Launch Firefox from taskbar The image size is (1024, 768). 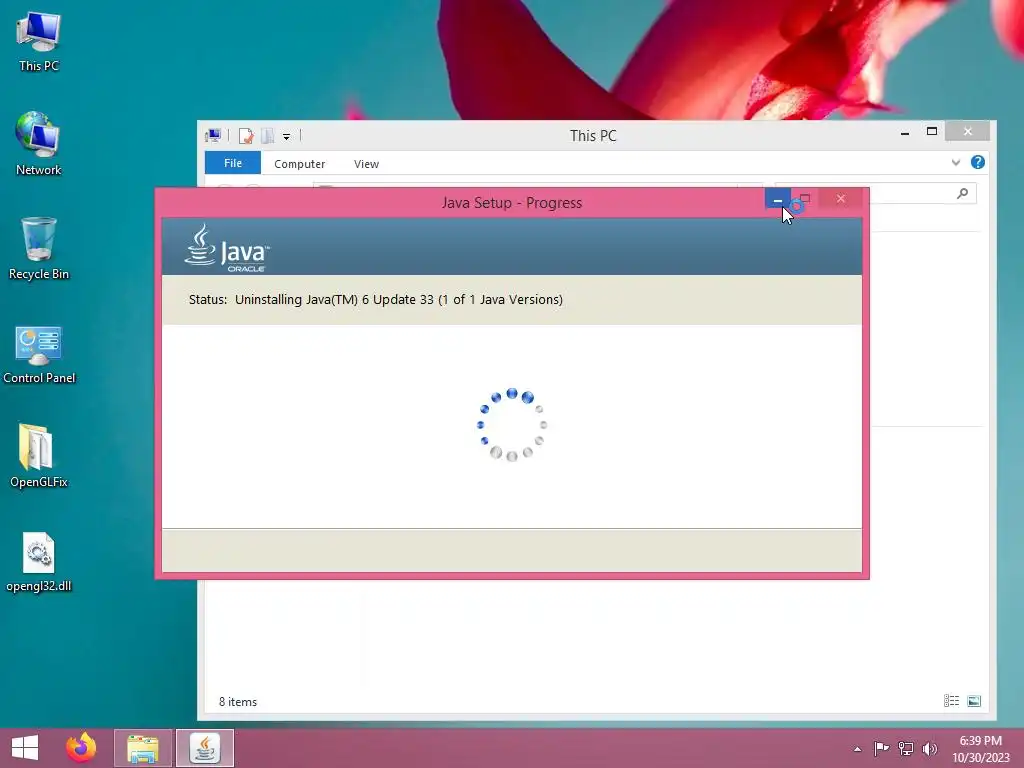pos(81,748)
